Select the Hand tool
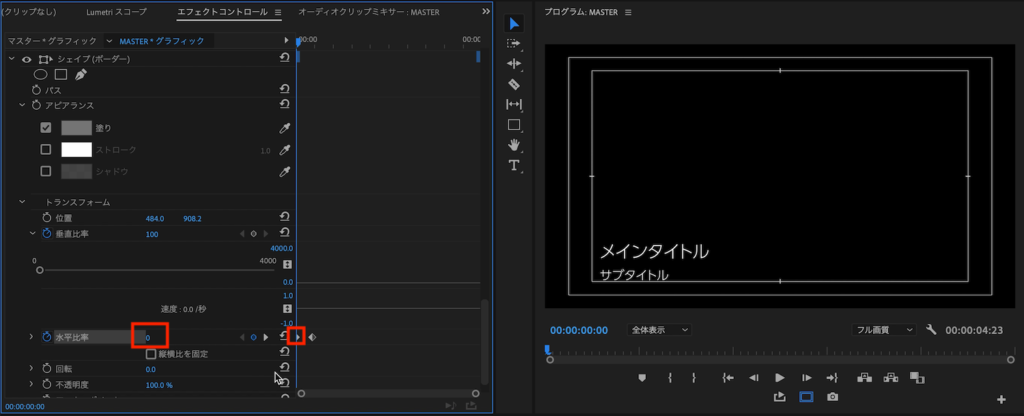This screenshot has width=1024, height=416. point(514,145)
